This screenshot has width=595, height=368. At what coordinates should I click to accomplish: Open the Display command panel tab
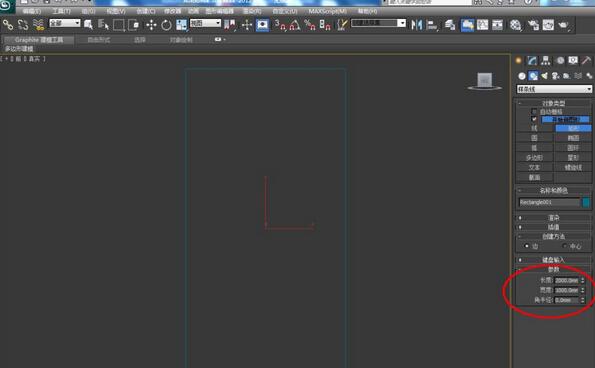click(x=573, y=60)
